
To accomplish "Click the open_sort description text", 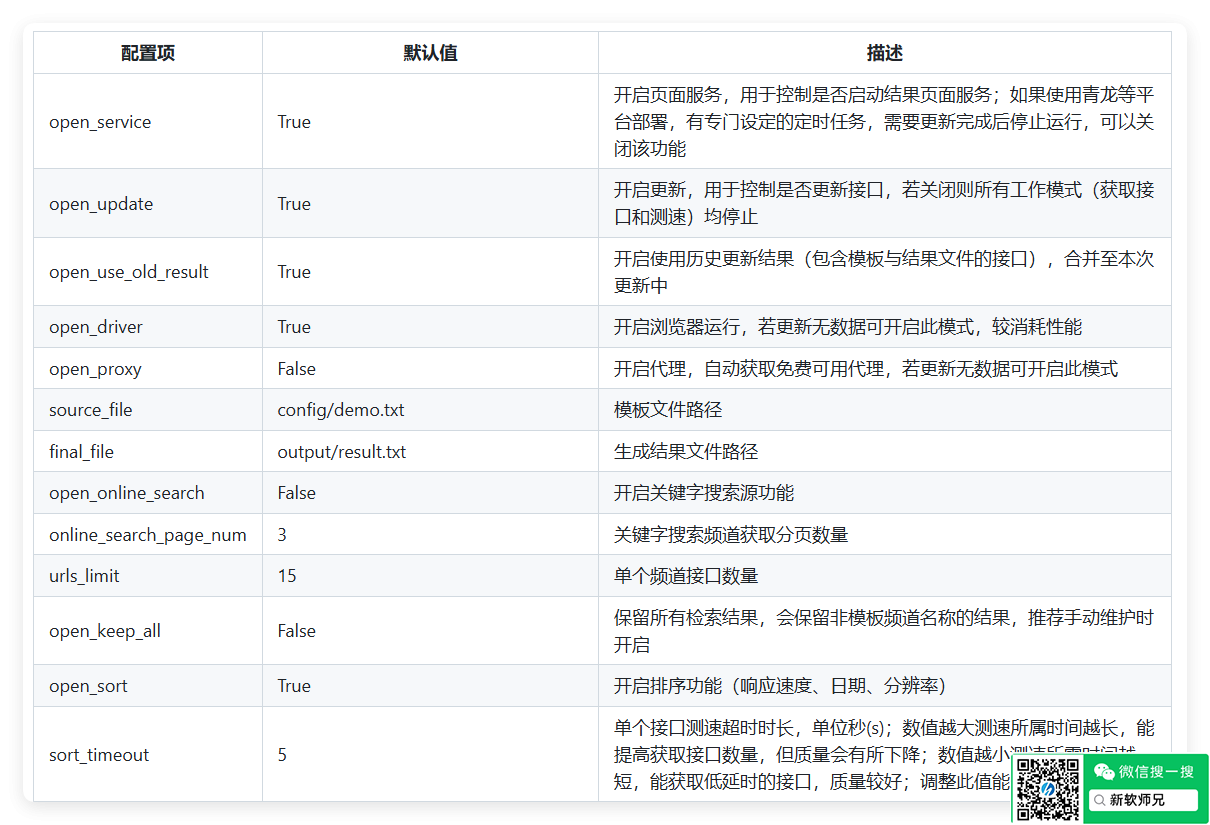I will tap(779, 686).
